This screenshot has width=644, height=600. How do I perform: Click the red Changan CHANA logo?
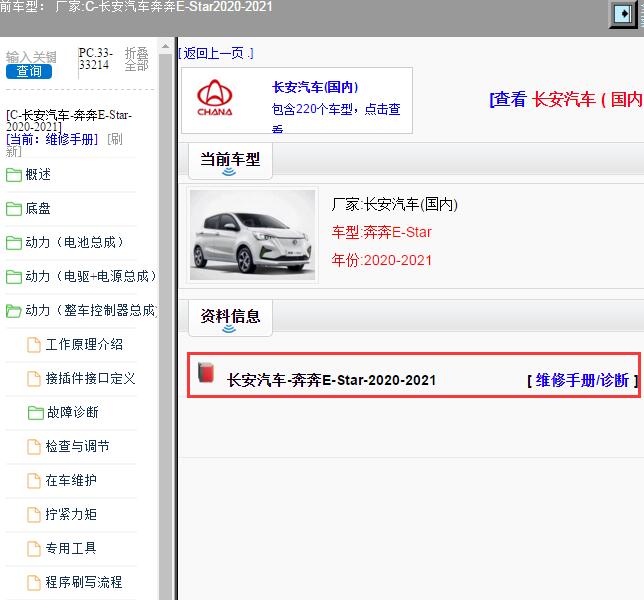pyautogui.click(x=215, y=98)
